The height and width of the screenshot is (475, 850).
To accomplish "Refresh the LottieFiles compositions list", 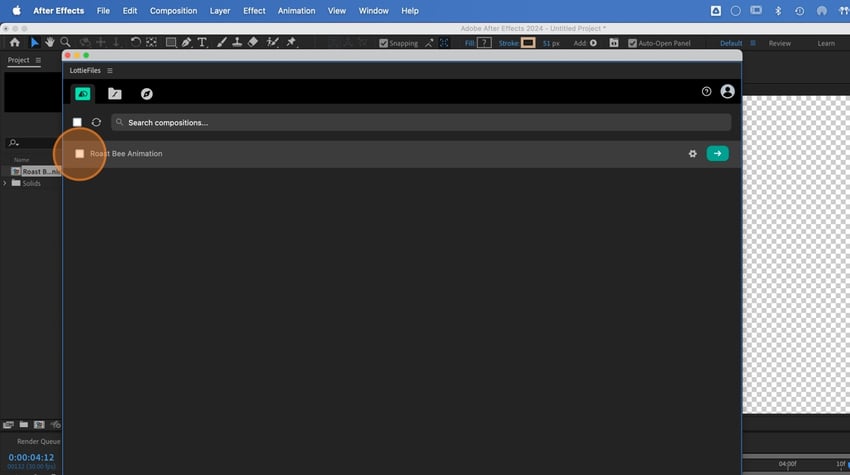I will click(x=96, y=123).
